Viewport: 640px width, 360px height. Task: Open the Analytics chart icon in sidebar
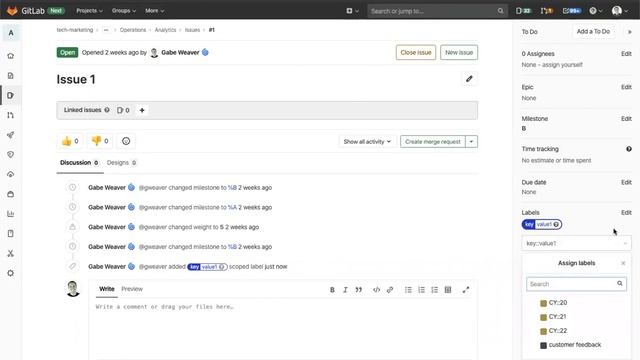pyautogui.click(x=11, y=214)
